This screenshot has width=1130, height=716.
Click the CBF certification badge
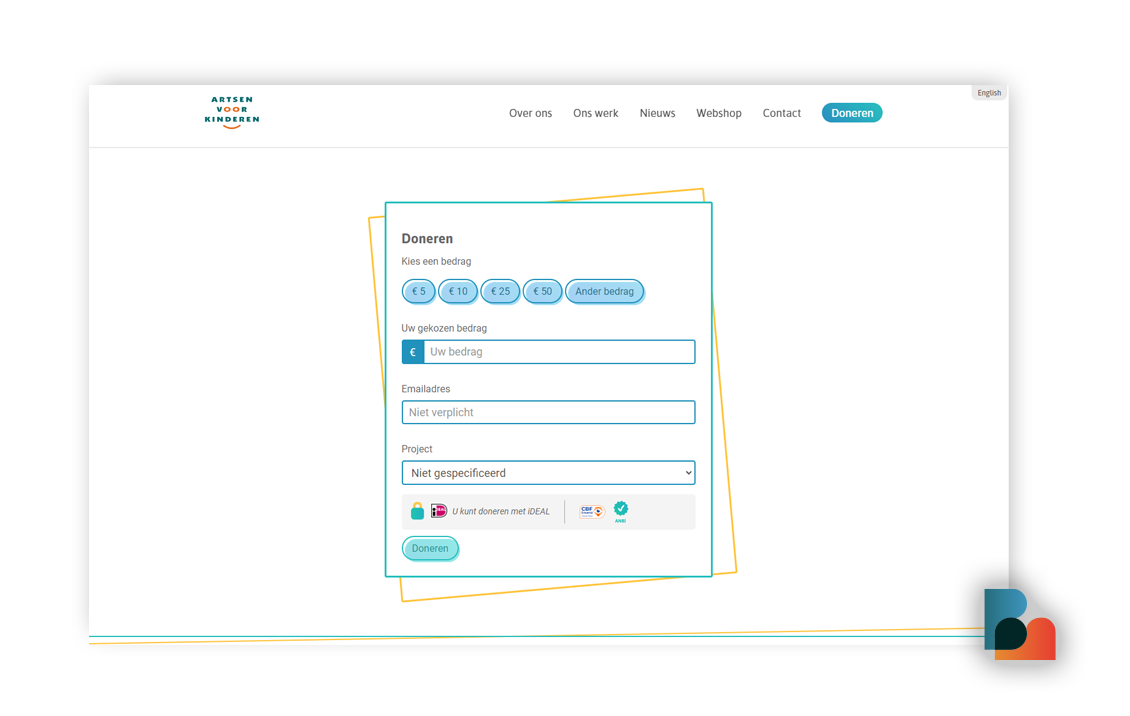[592, 511]
